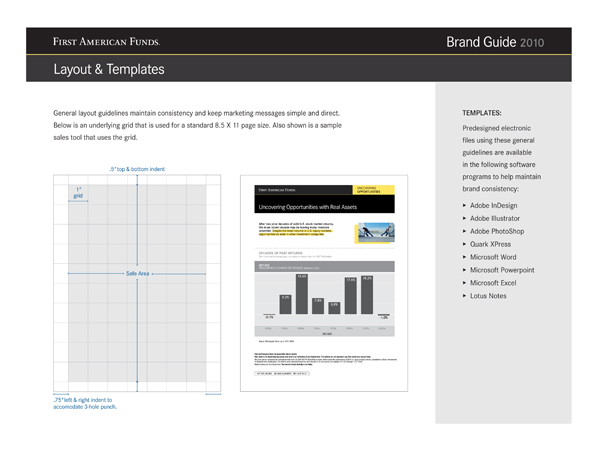Screen dimensions: 600x464
Task: Click the '1" grid' label
Action: point(78,192)
